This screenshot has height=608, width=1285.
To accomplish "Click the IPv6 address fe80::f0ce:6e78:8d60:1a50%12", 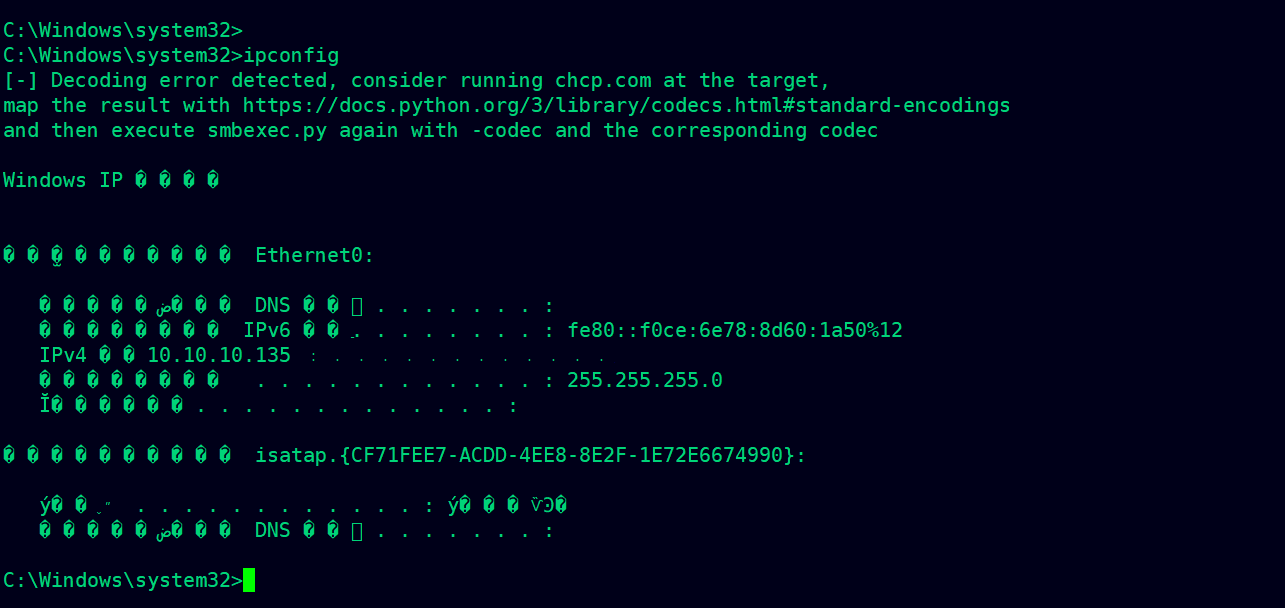I will point(735,330).
